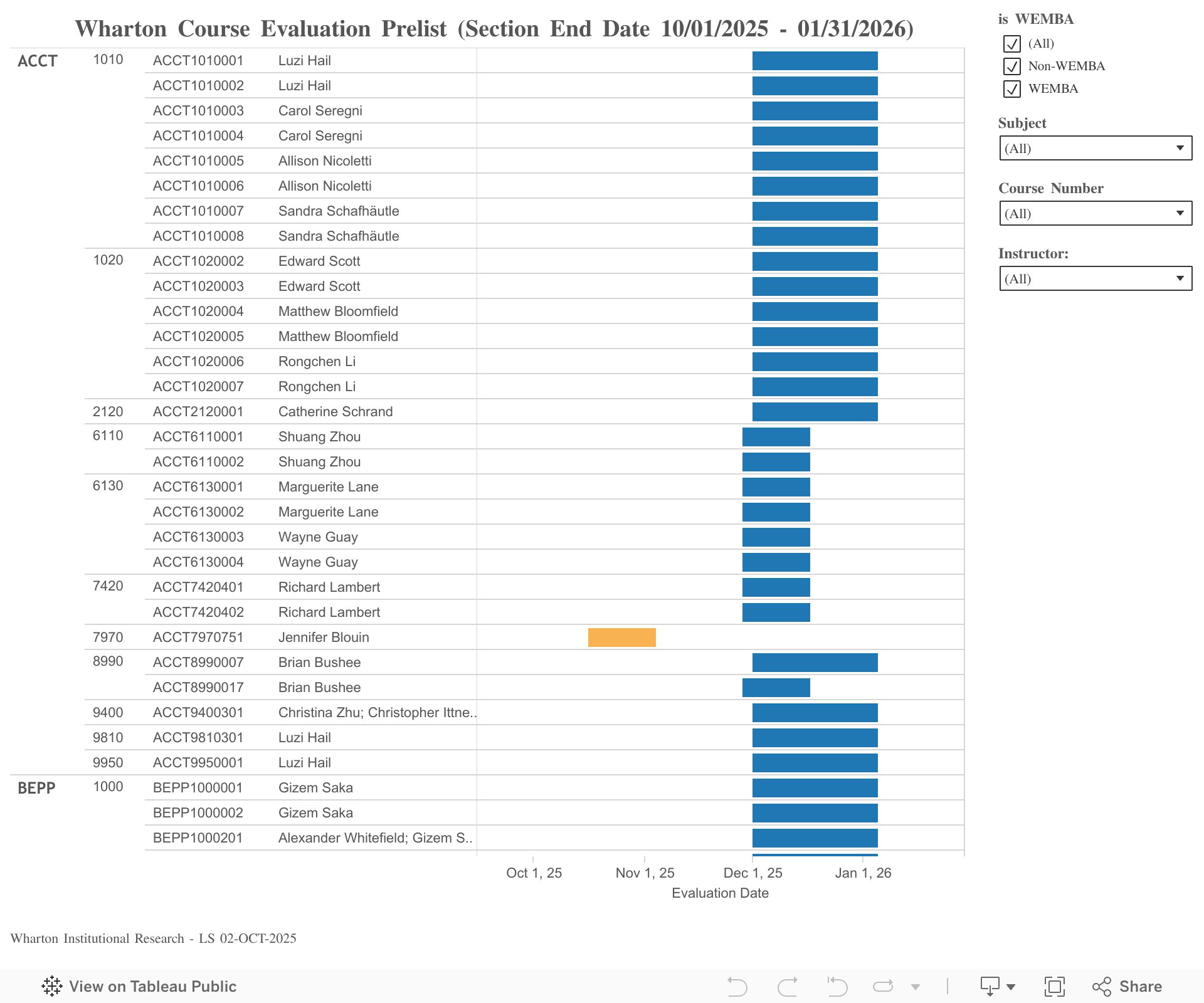Open the Instructor filter dropdown

tap(1095, 279)
